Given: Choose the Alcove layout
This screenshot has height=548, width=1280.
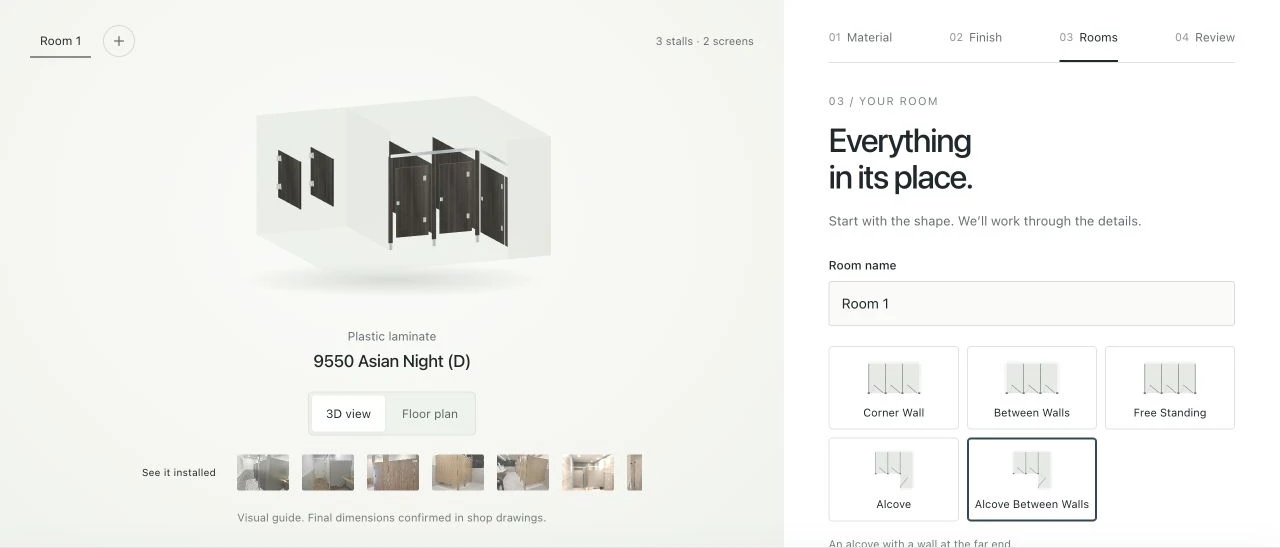Looking at the screenshot, I should pyautogui.click(x=894, y=479).
